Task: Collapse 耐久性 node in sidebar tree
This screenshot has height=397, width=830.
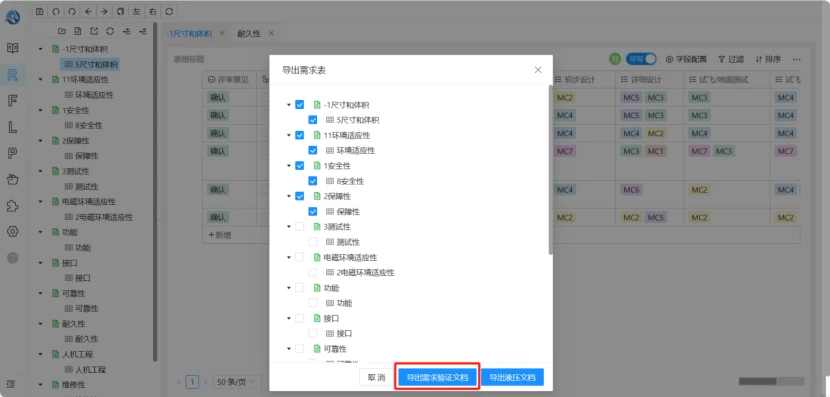Action: tap(40, 323)
